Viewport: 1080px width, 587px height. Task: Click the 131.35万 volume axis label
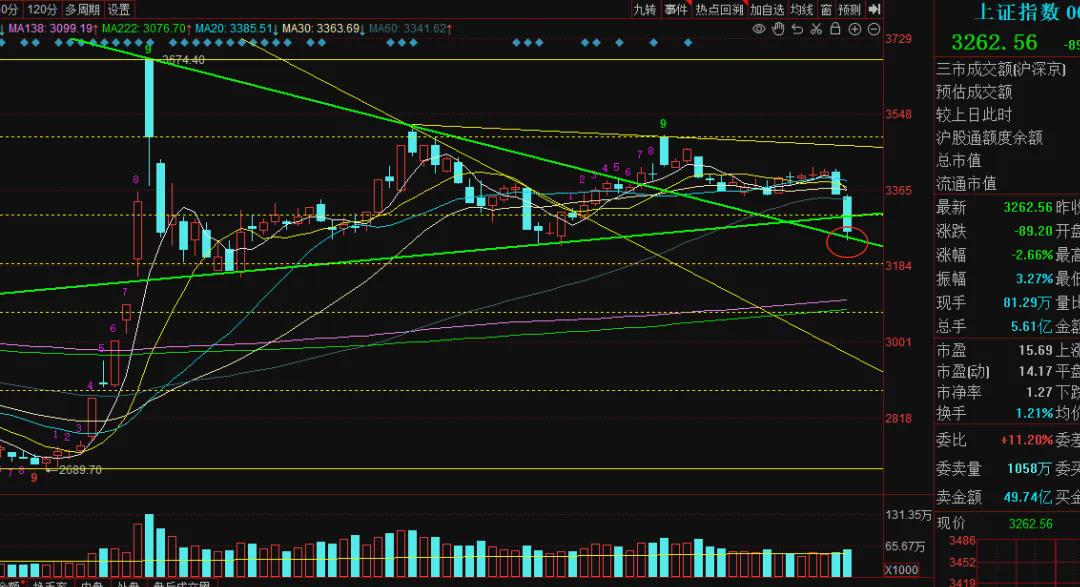point(908,515)
